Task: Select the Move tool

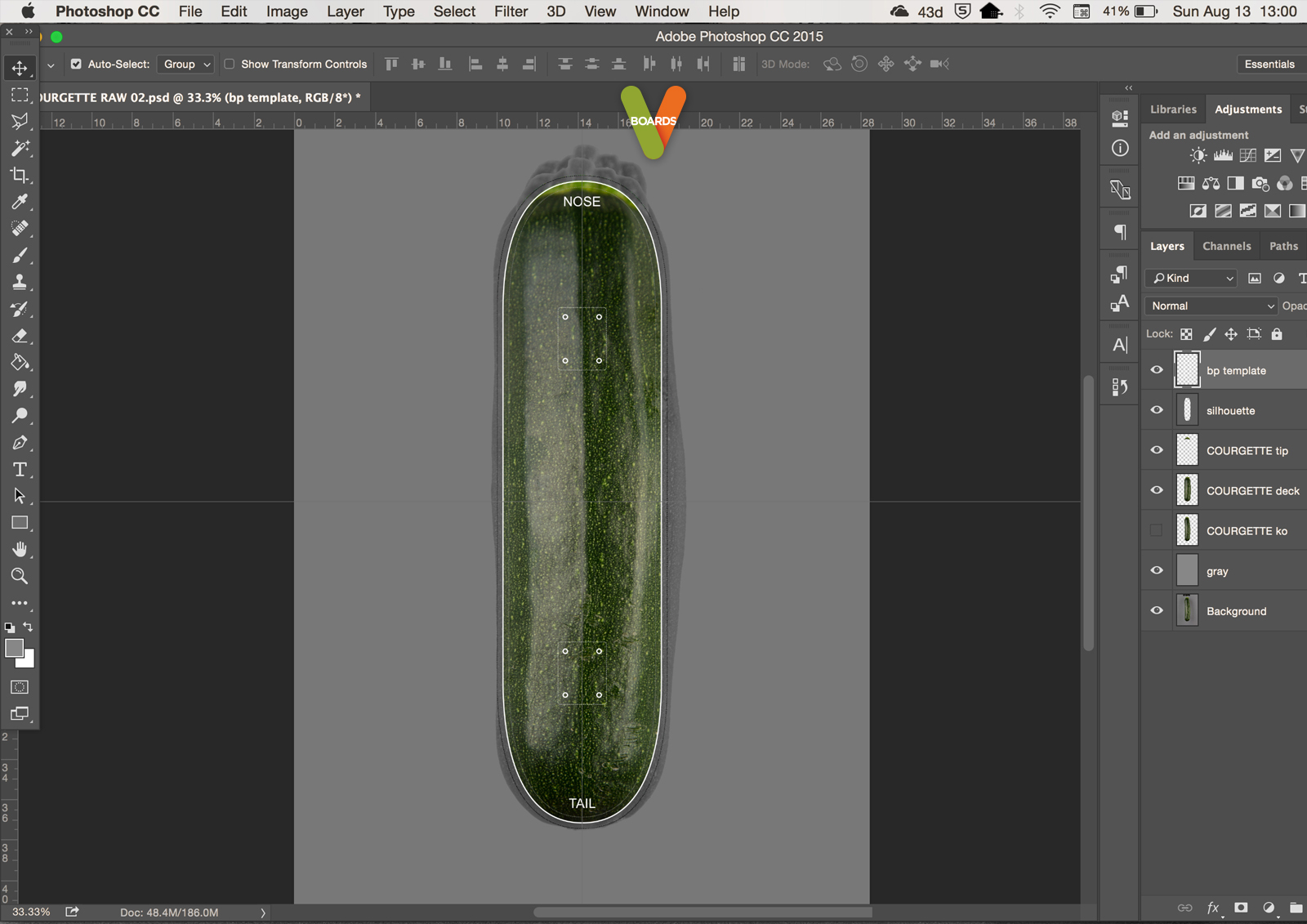Action: (20, 68)
